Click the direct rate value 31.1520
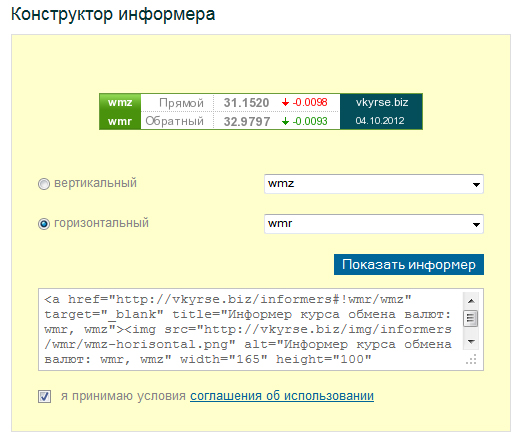Viewport: 523px width, 442px height. 246,103
